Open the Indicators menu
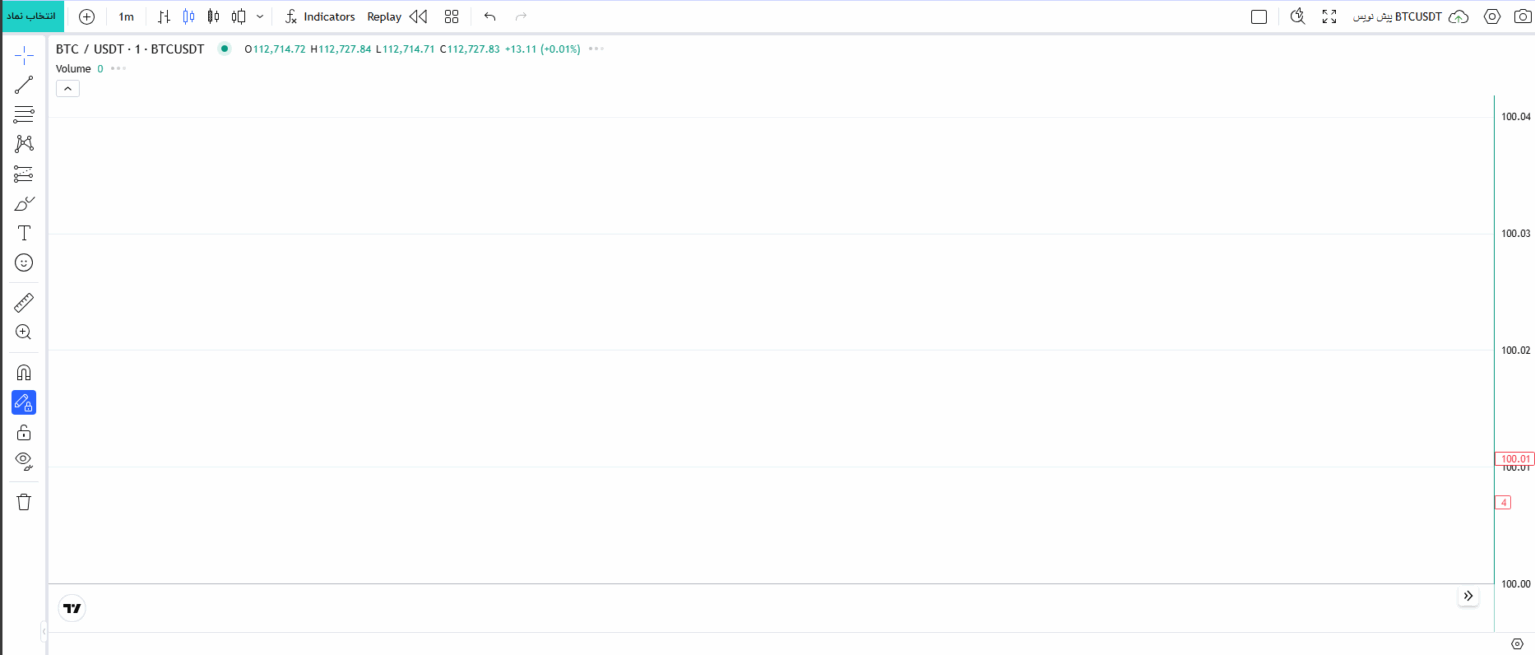The image size is (1535, 655). click(320, 16)
